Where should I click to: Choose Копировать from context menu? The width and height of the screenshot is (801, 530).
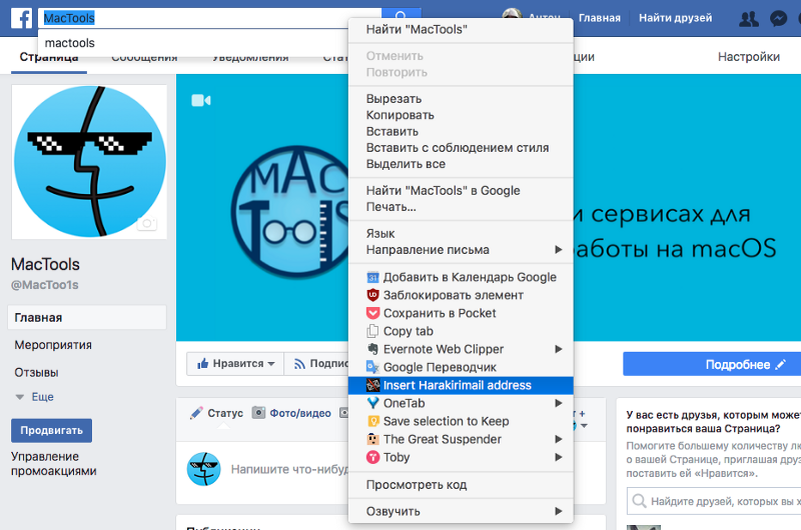460,115
